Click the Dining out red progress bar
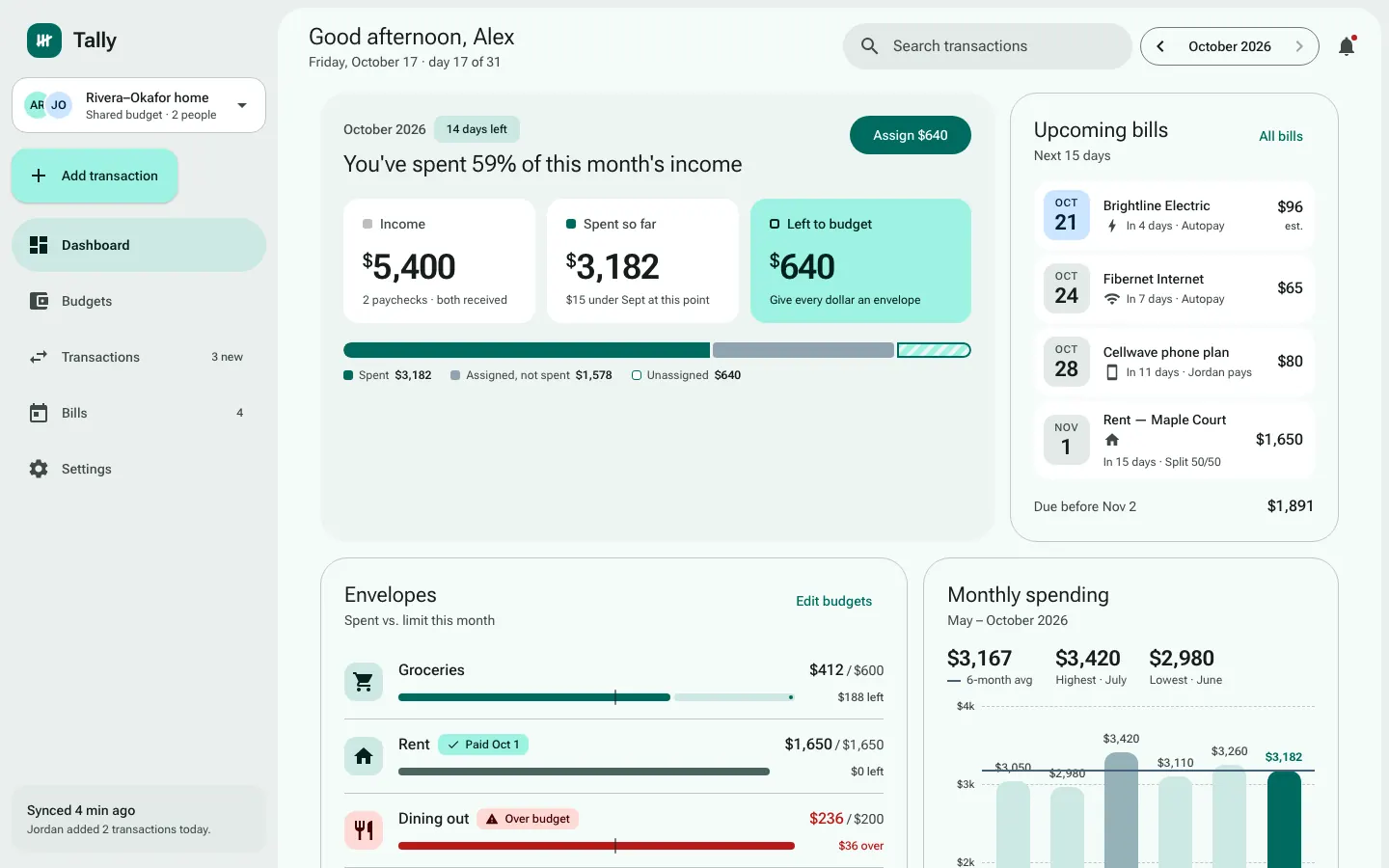 (596, 846)
